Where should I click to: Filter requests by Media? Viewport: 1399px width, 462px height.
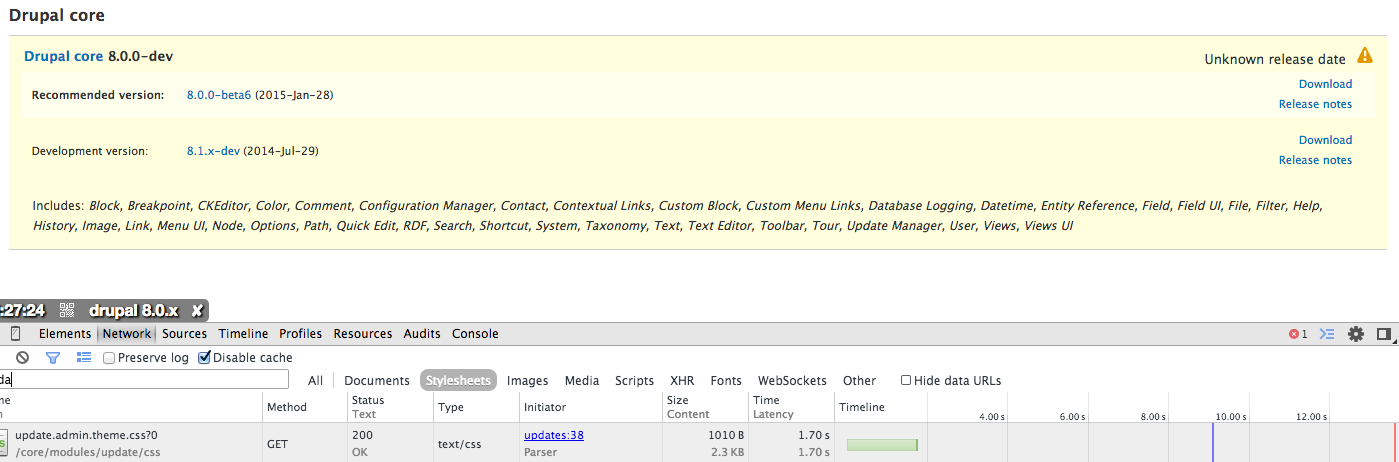click(582, 381)
